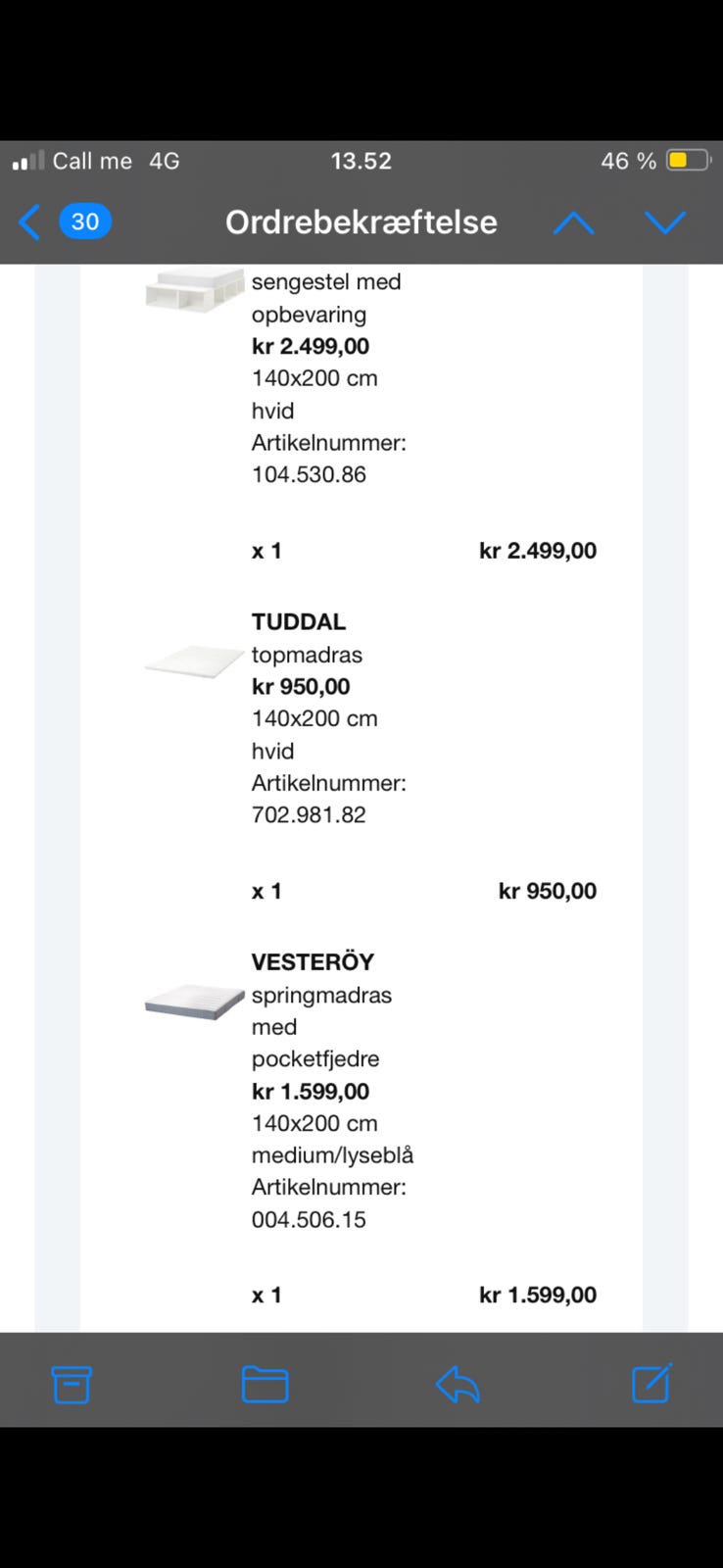723x1568 pixels.
Task: Tap the TUDDAL mattress topper image
Action: pyautogui.click(x=194, y=661)
